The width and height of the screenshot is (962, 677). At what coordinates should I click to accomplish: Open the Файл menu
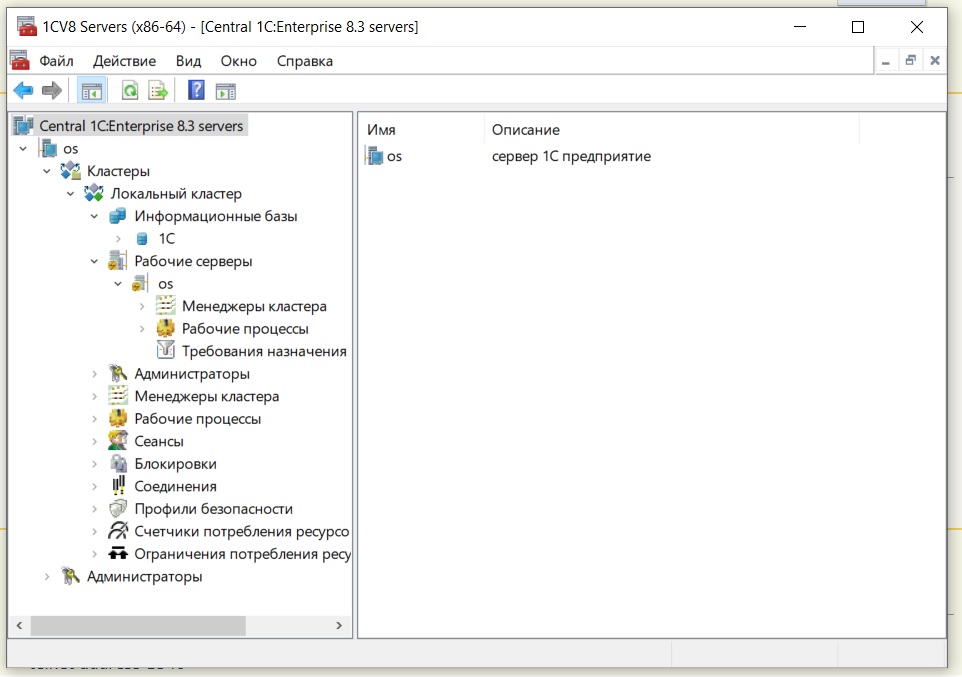(x=56, y=61)
